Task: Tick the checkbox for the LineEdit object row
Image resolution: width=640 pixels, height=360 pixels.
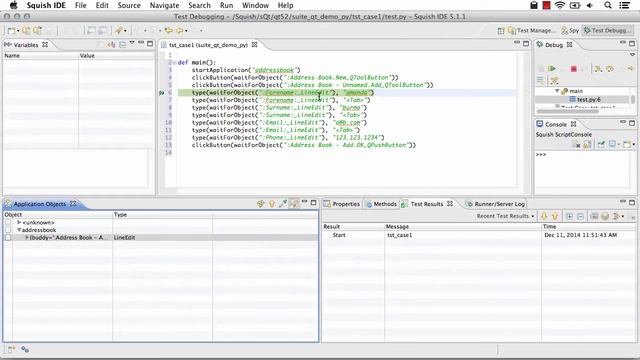Action: pos(8,237)
